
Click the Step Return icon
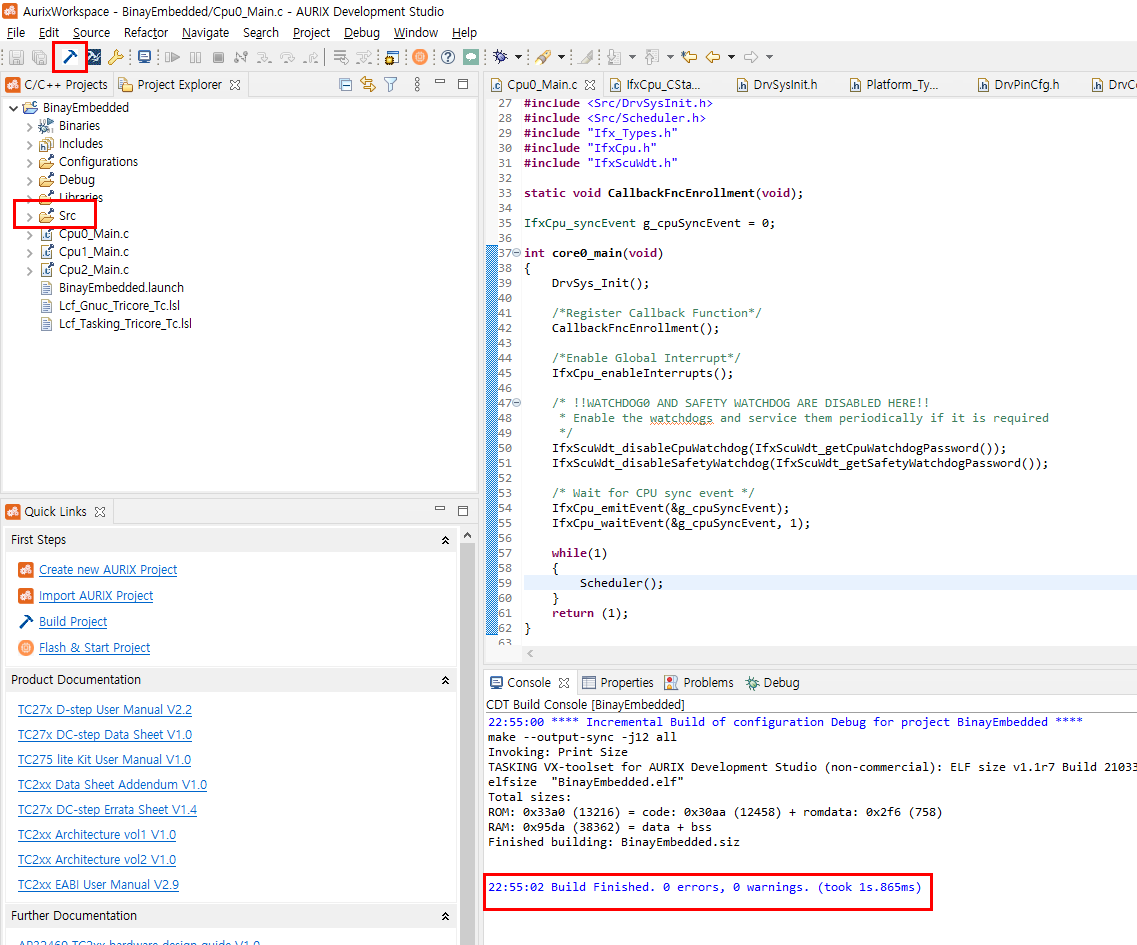click(311, 57)
